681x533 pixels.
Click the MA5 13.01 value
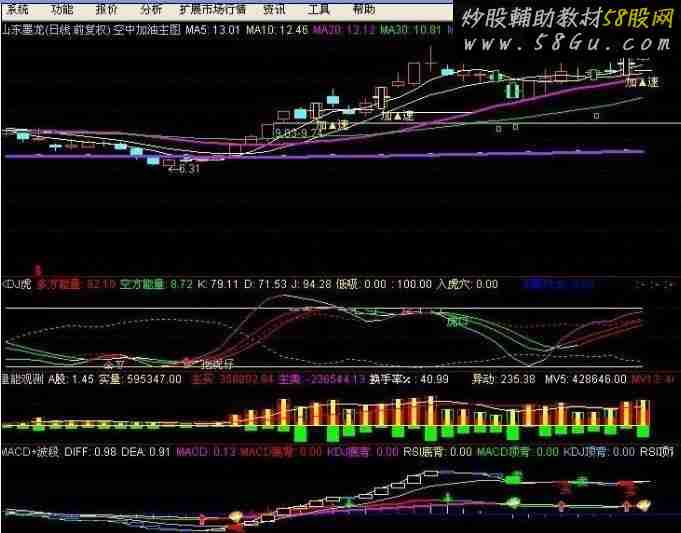213,30
